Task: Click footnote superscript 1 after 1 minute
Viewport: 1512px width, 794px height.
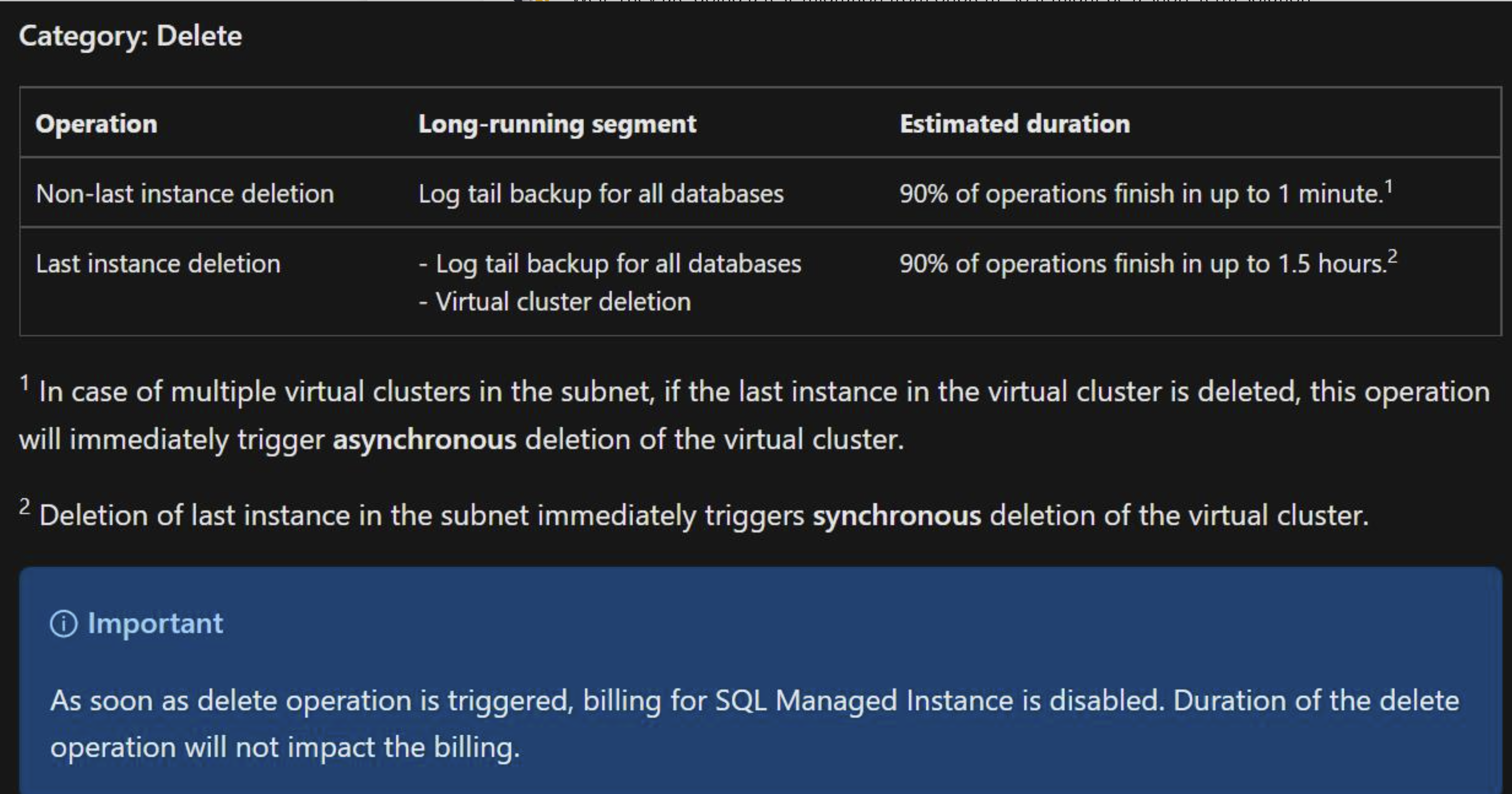Action: 1388,187
